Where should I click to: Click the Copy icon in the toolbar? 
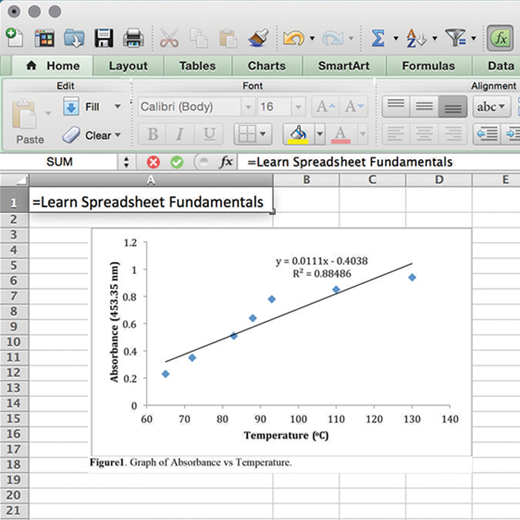tap(199, 38)
